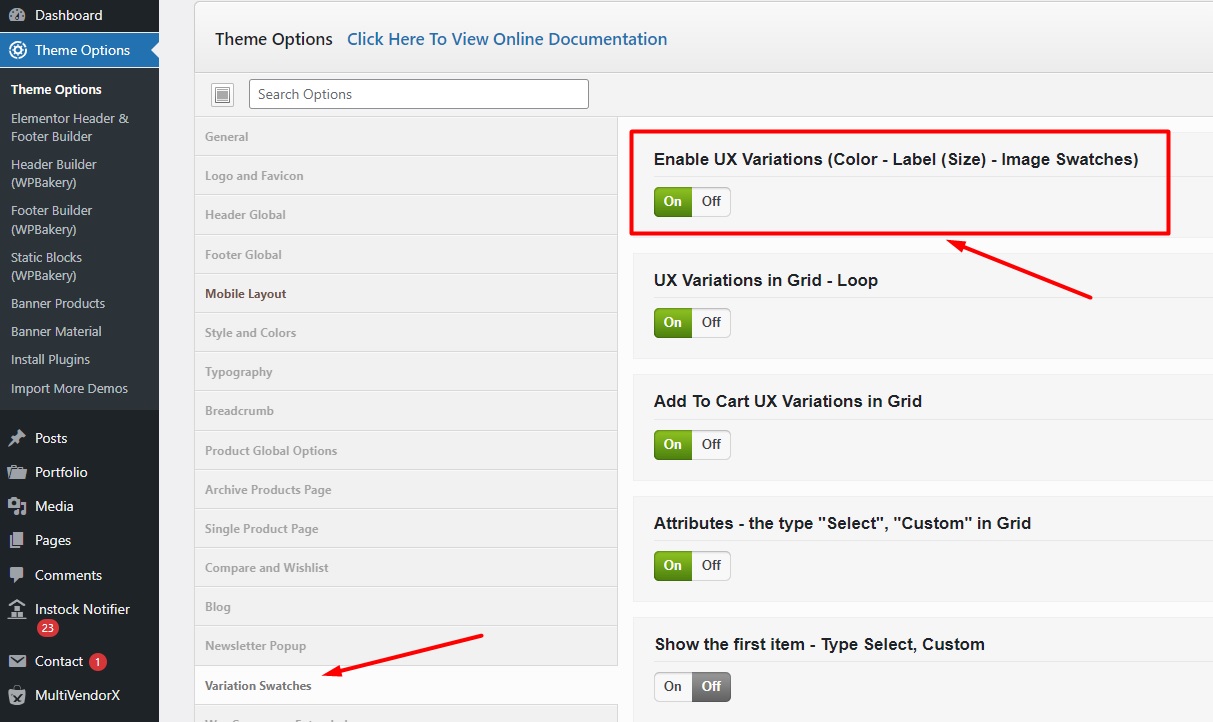Click the Posts pushpin icon
Viewport: 1213px width, 722px height.
(17, 438)
